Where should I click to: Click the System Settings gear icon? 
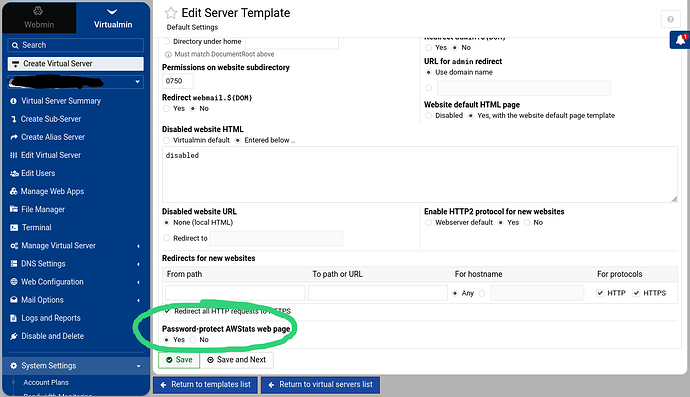(14, 366)
